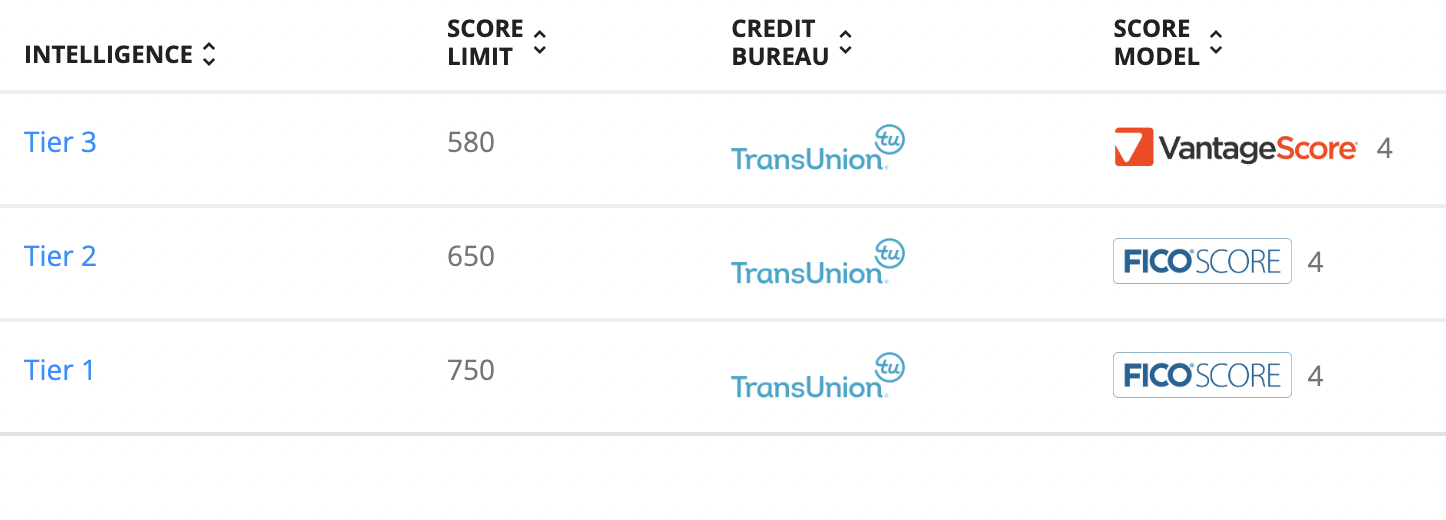Sort by Score Limit using its sort arrows
The width and height of the screenshot is (1446, 520).
tap(540, 42)
